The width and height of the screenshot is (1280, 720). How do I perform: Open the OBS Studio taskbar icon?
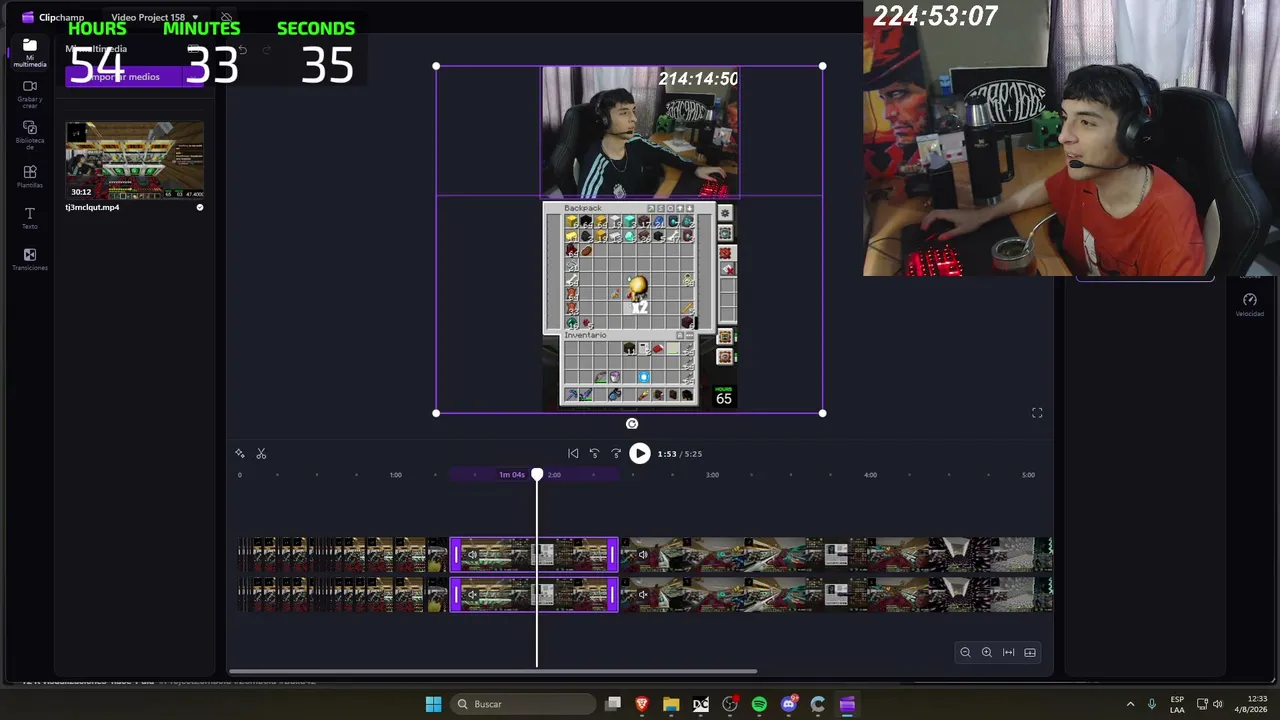click(x=730, y=704)
